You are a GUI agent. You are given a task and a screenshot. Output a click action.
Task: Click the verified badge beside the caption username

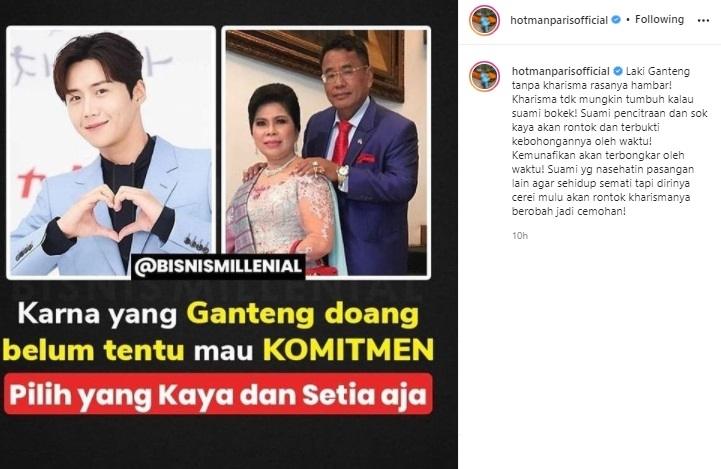pos(618,71)
